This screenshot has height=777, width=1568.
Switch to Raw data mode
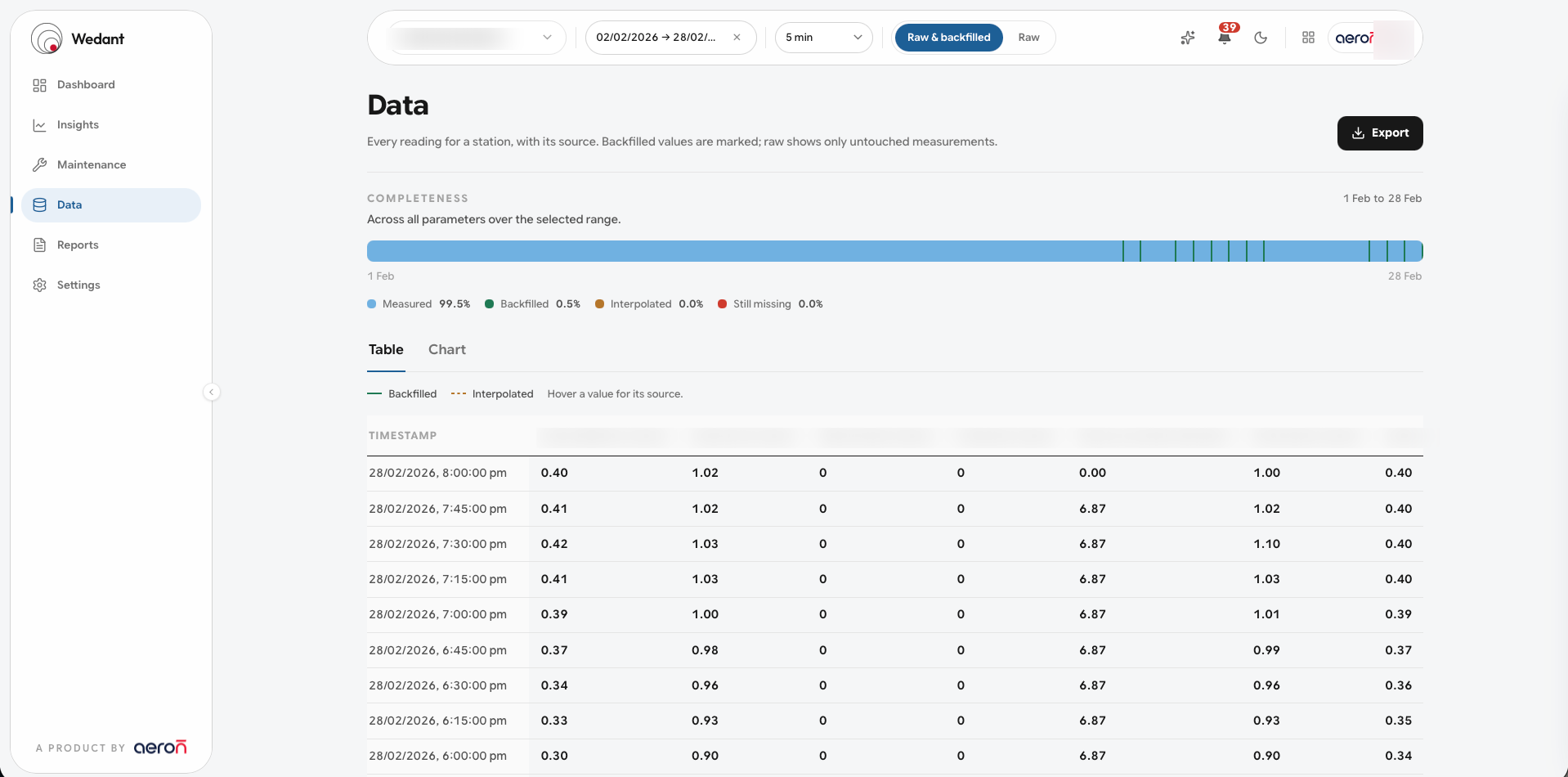click(x=1028, y=38)
